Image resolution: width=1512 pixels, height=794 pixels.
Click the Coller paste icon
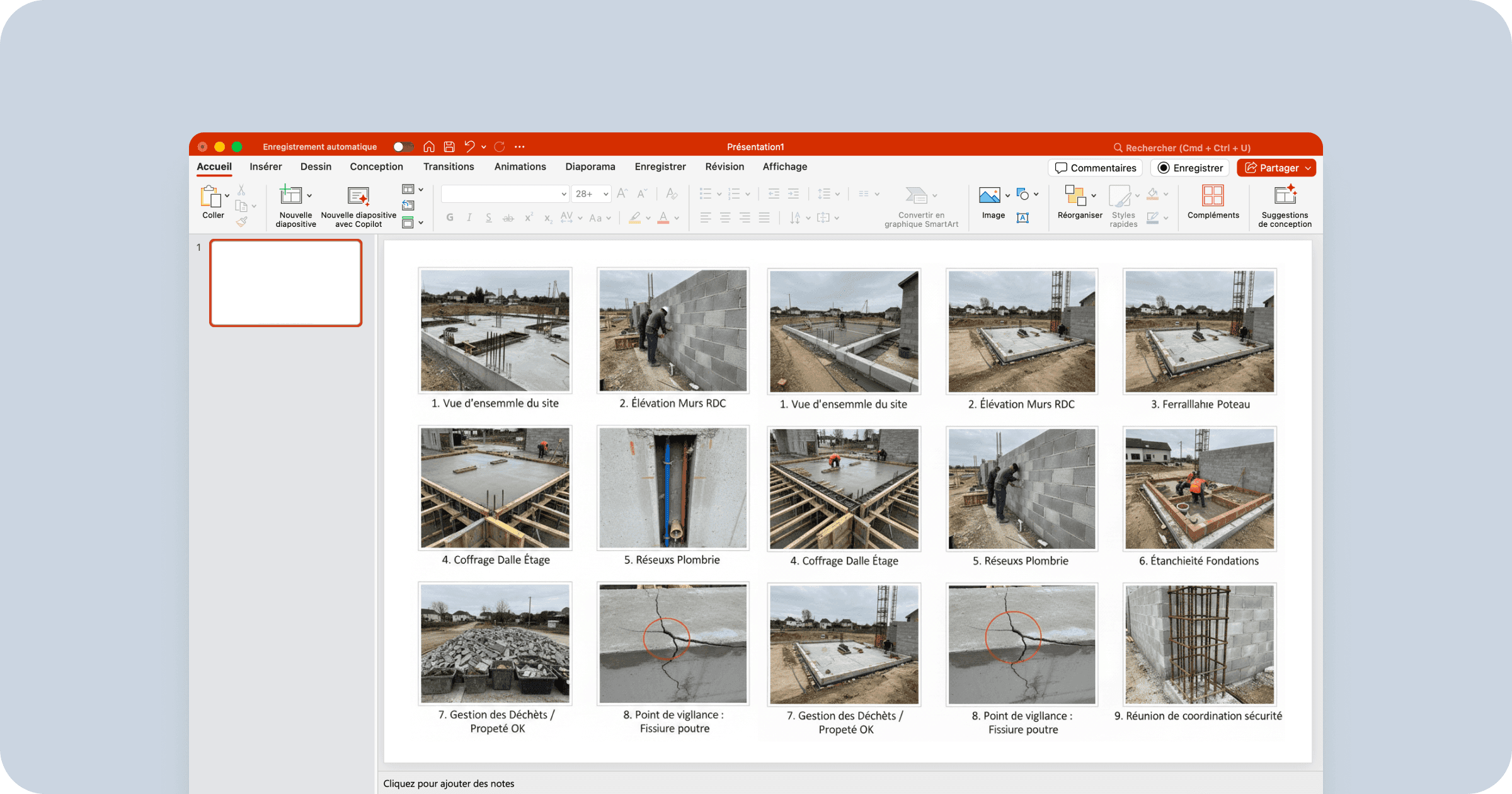pyautogui.click(x=210, y=197)
